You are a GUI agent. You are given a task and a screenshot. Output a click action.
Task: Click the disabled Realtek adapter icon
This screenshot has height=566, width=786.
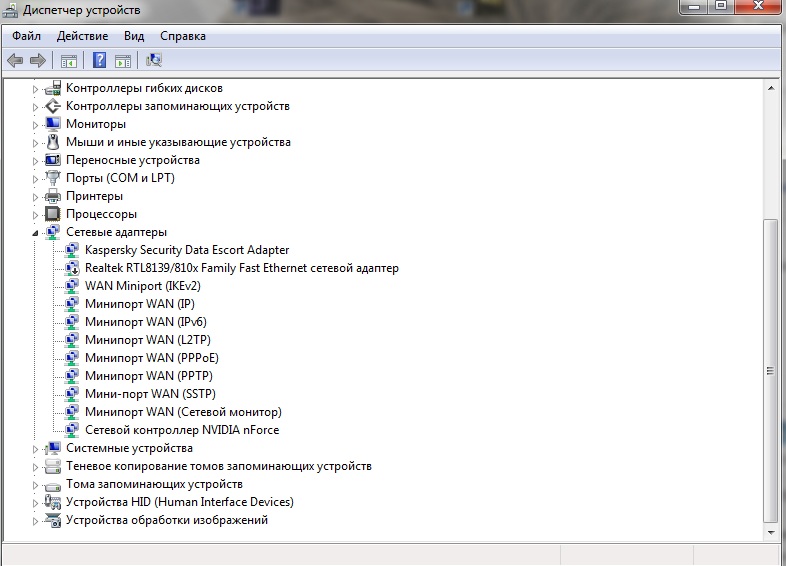coord(72,268)
